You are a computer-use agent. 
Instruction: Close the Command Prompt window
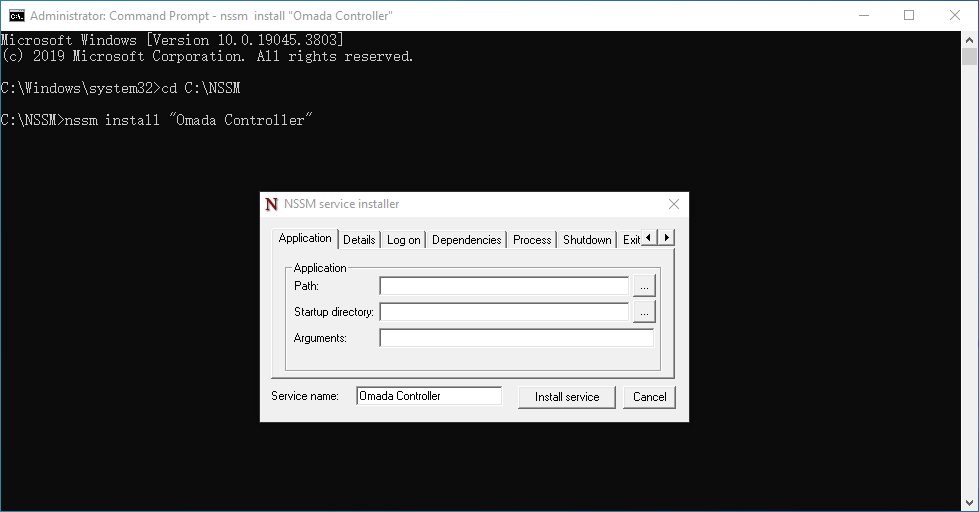pos(955,16)
